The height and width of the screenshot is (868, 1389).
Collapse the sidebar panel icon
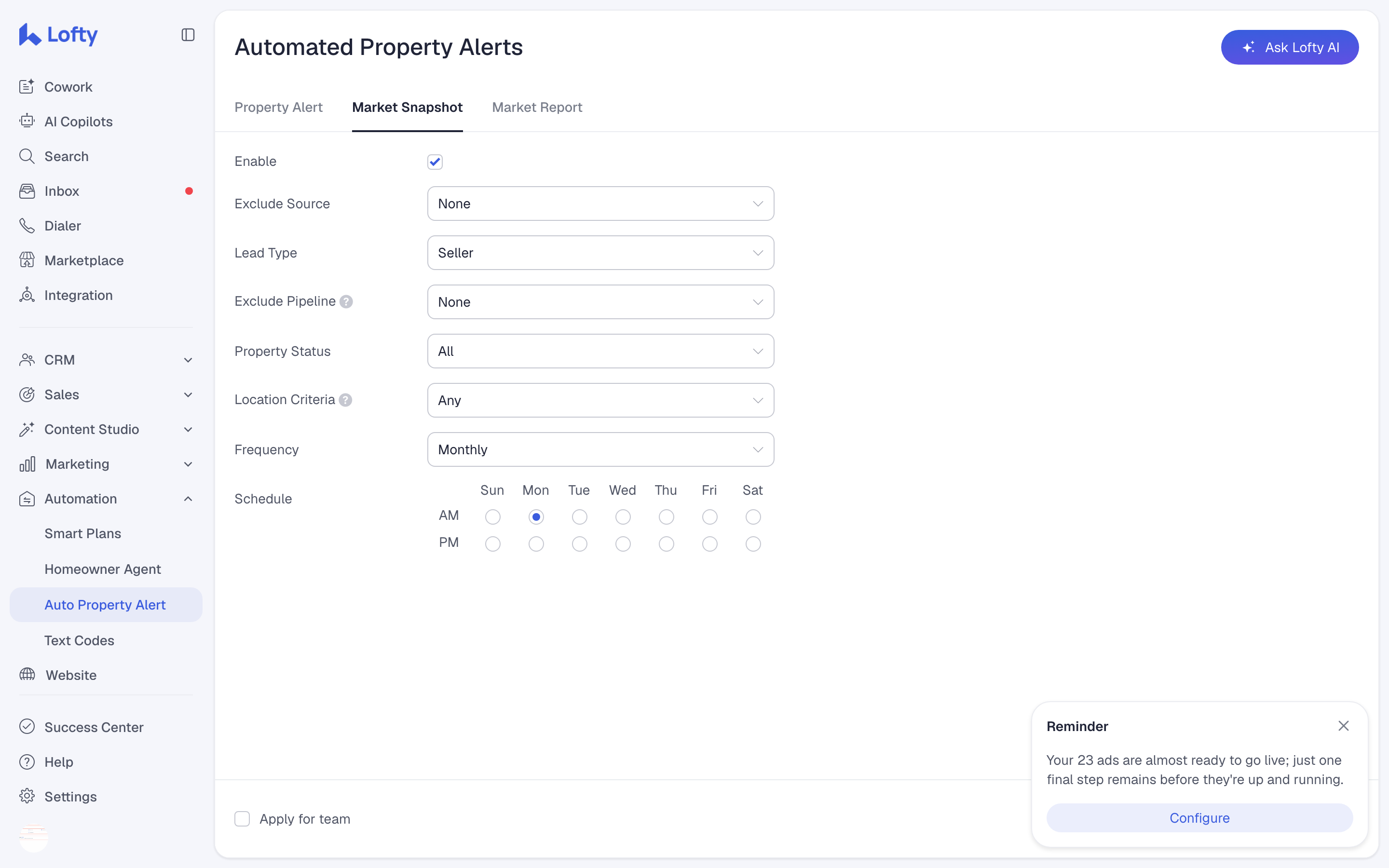tap(188, 35)
